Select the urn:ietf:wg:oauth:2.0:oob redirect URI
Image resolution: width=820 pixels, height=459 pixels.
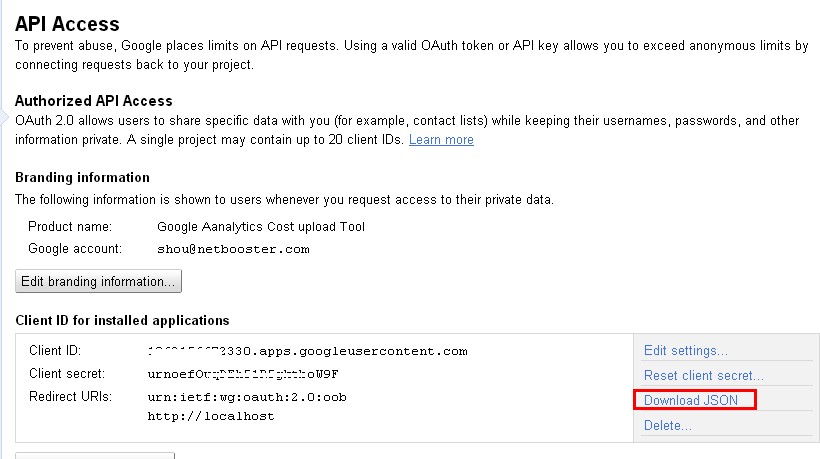coord(247,397)
